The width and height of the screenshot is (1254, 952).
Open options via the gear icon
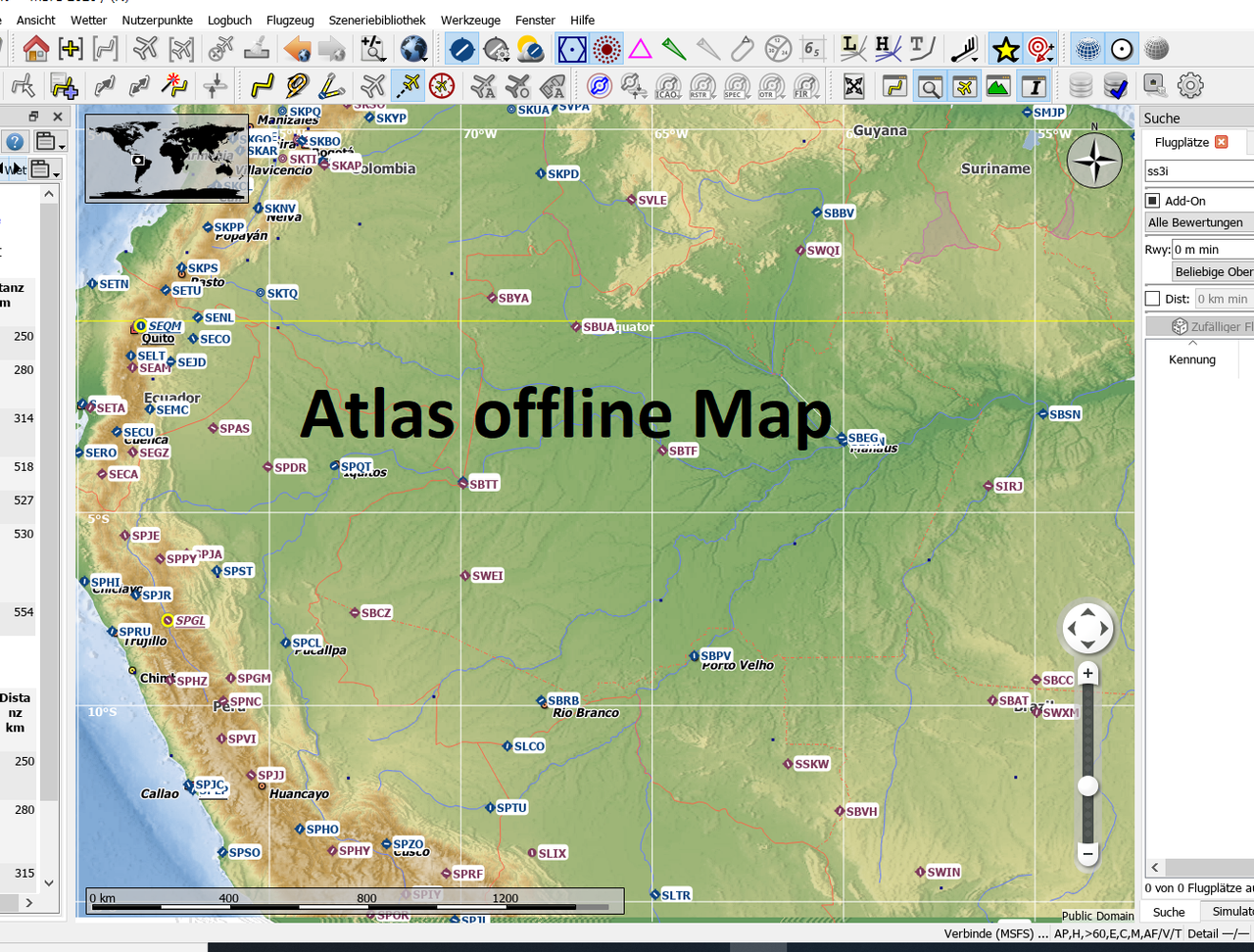pos(1190,86)
